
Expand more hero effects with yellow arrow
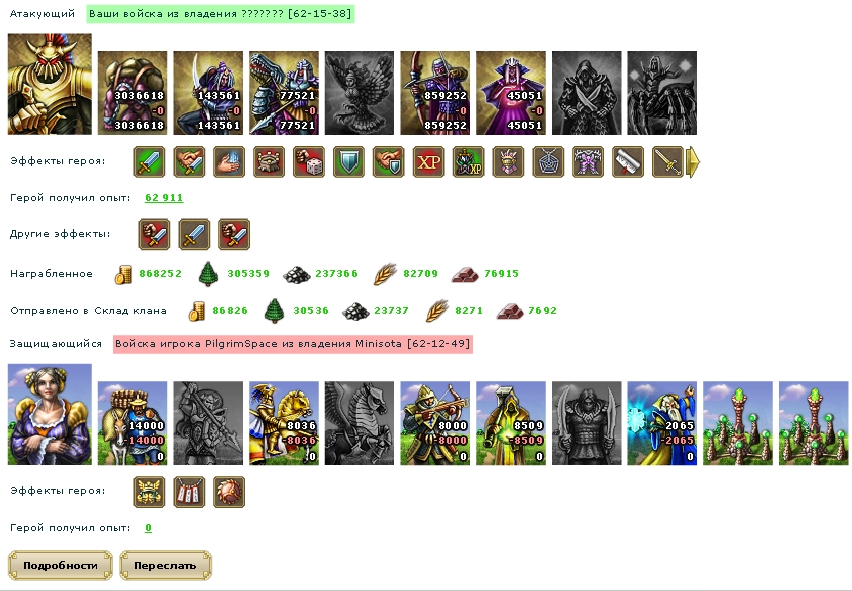pos(693,162)
